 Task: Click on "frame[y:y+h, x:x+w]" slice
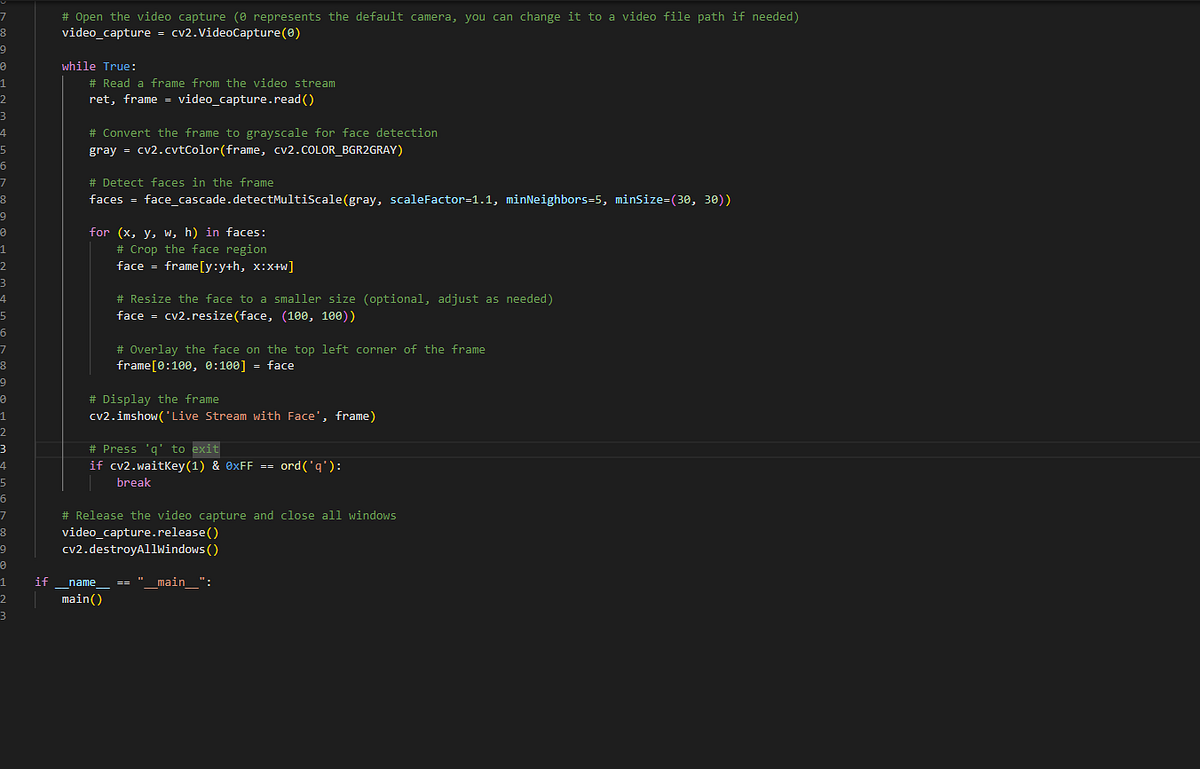tap(229, 266)
